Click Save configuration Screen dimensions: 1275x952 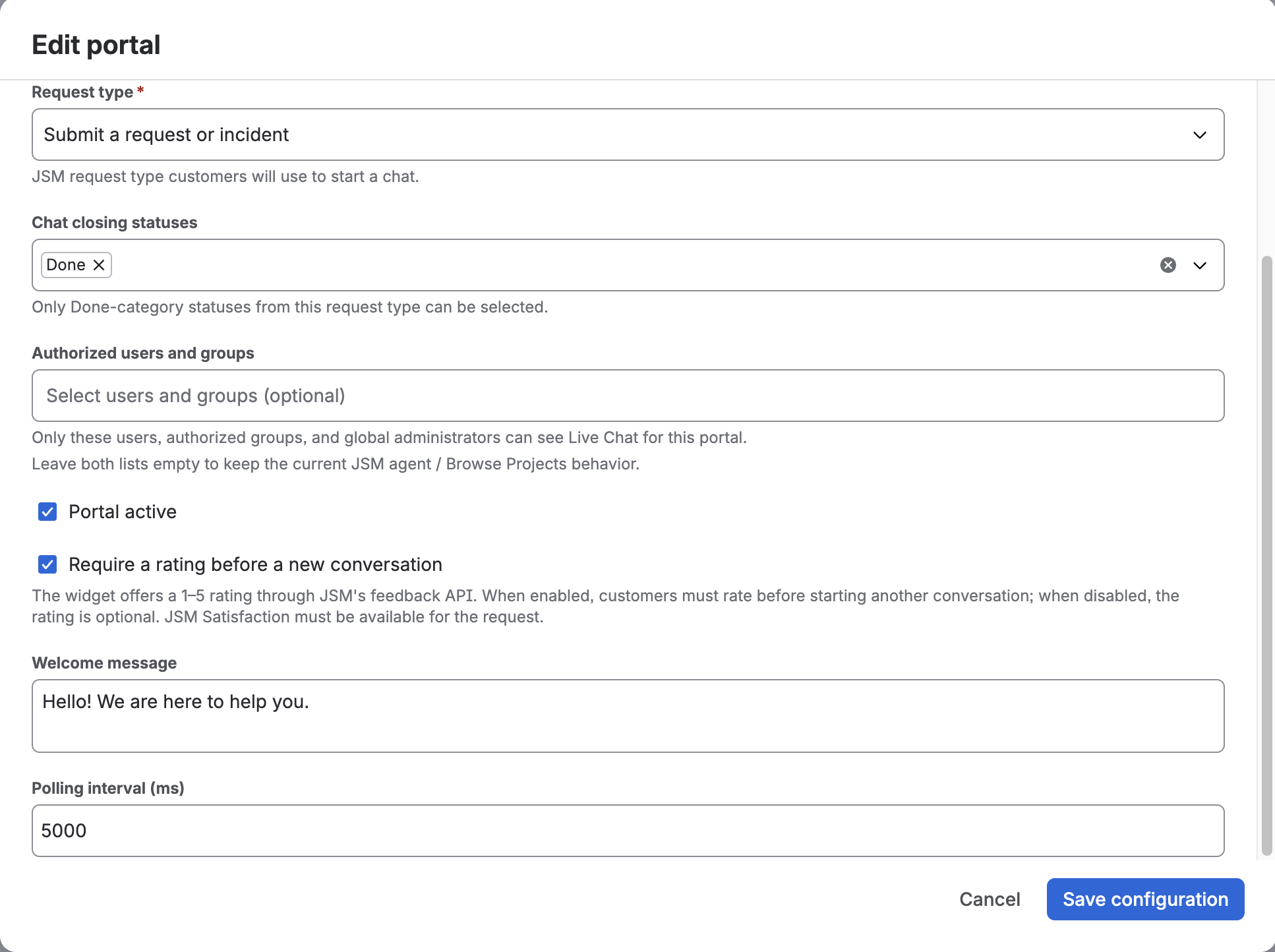pyautogui.click(x=1145, y=899)
